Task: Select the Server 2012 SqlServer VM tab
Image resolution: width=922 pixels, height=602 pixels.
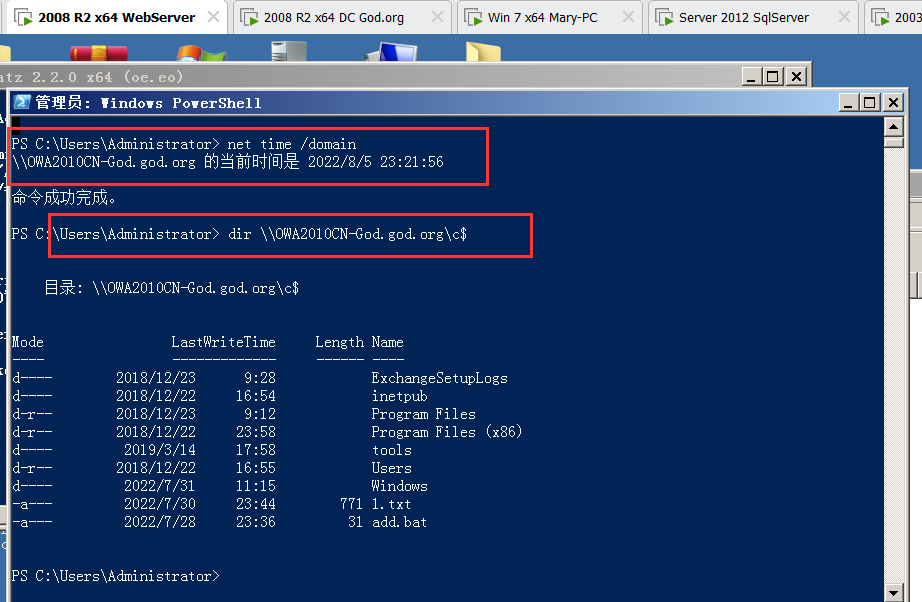Action: point(743,17)
